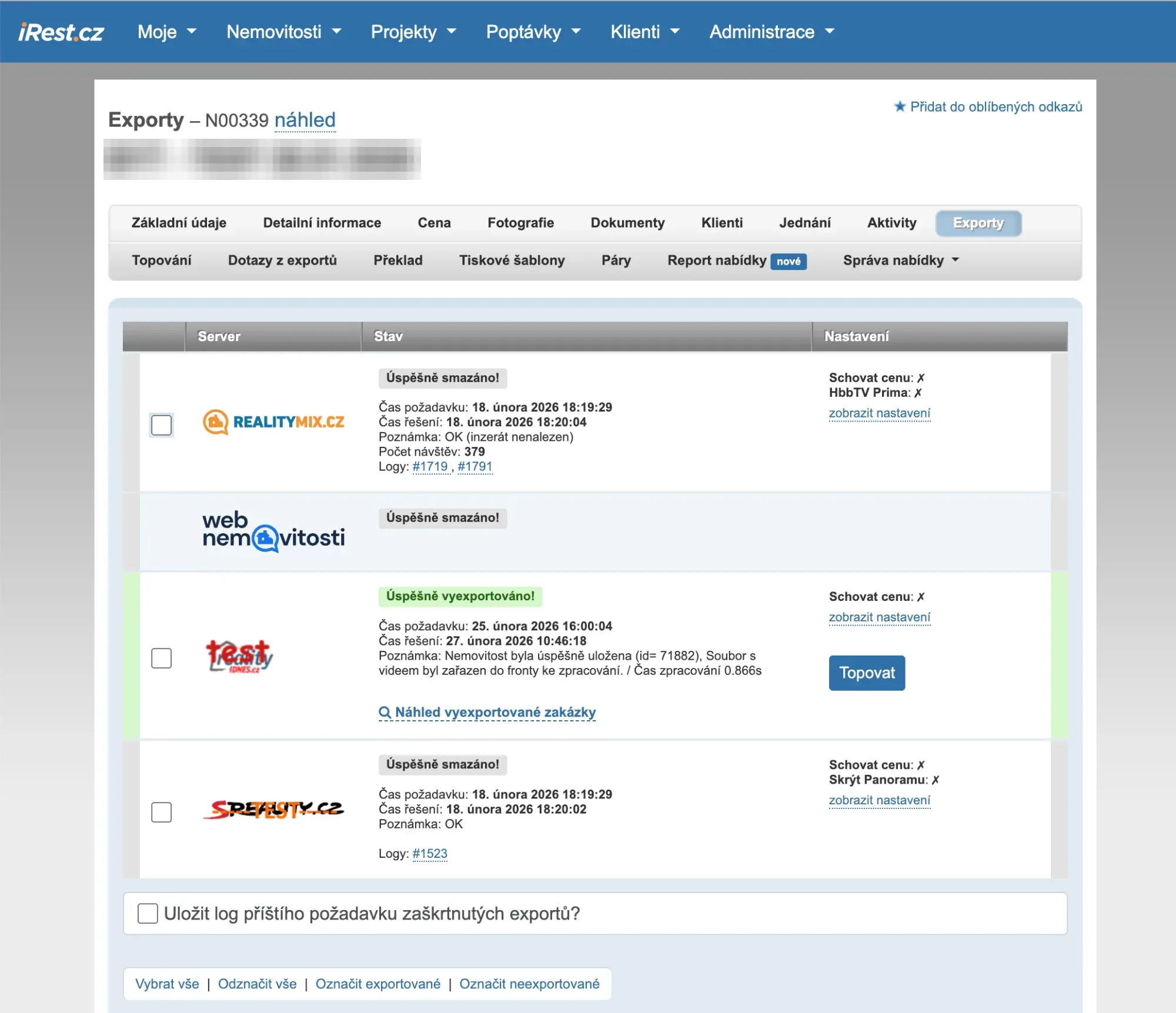1176x1013 pixels.
Task: Open the Fotografie tab
Action: pyautogui.click(x=521, y=223)
